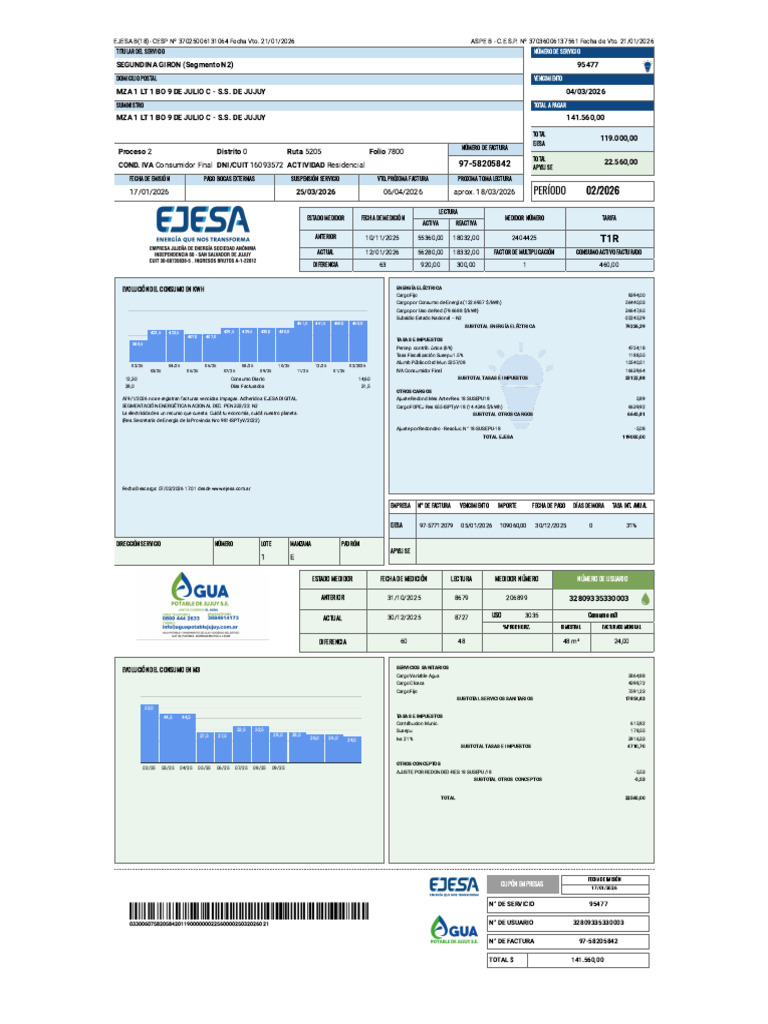Click the Agua Potable de Jujuy logo above the web link
This screenshot has height=1024, width=768.
[200, 589]
